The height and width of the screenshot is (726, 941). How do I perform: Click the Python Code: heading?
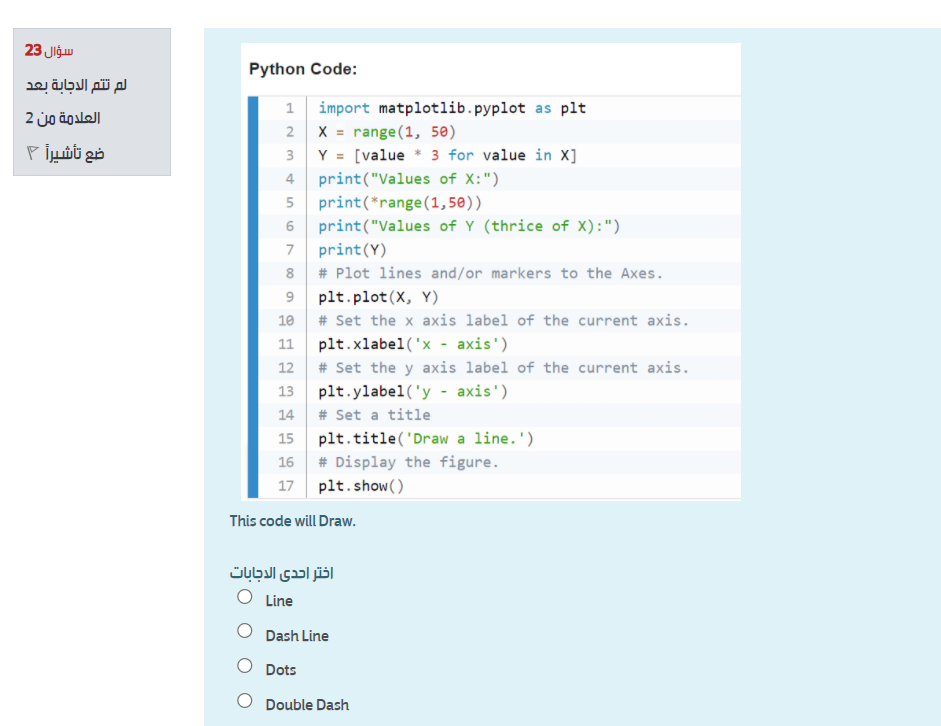coord(303,69)
